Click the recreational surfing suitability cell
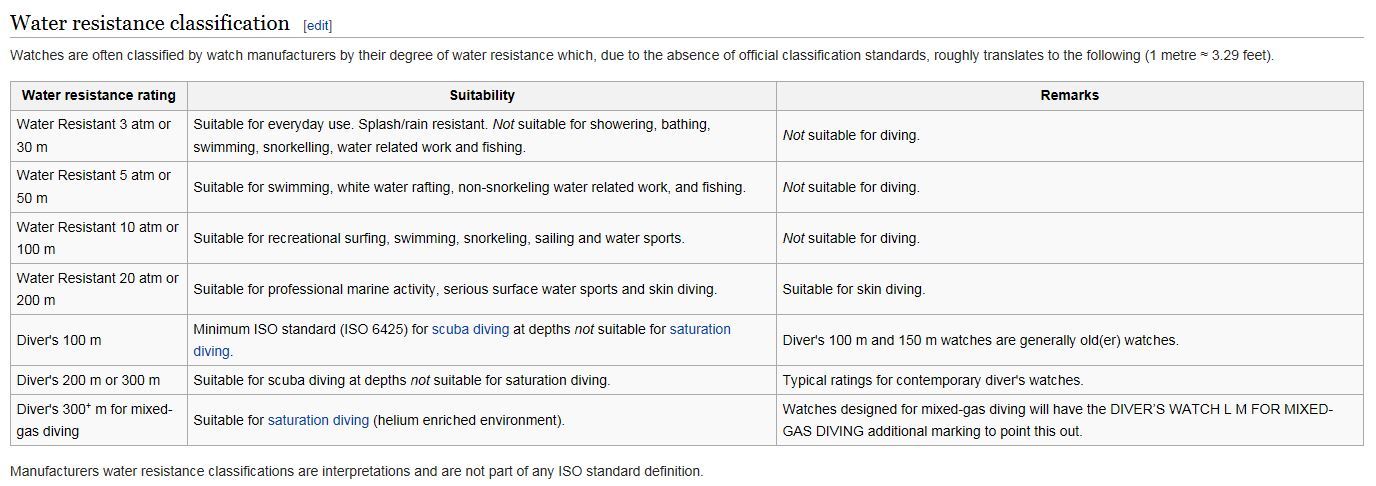This screenshot has width=1376, height=486. click(x=482, y=238)
